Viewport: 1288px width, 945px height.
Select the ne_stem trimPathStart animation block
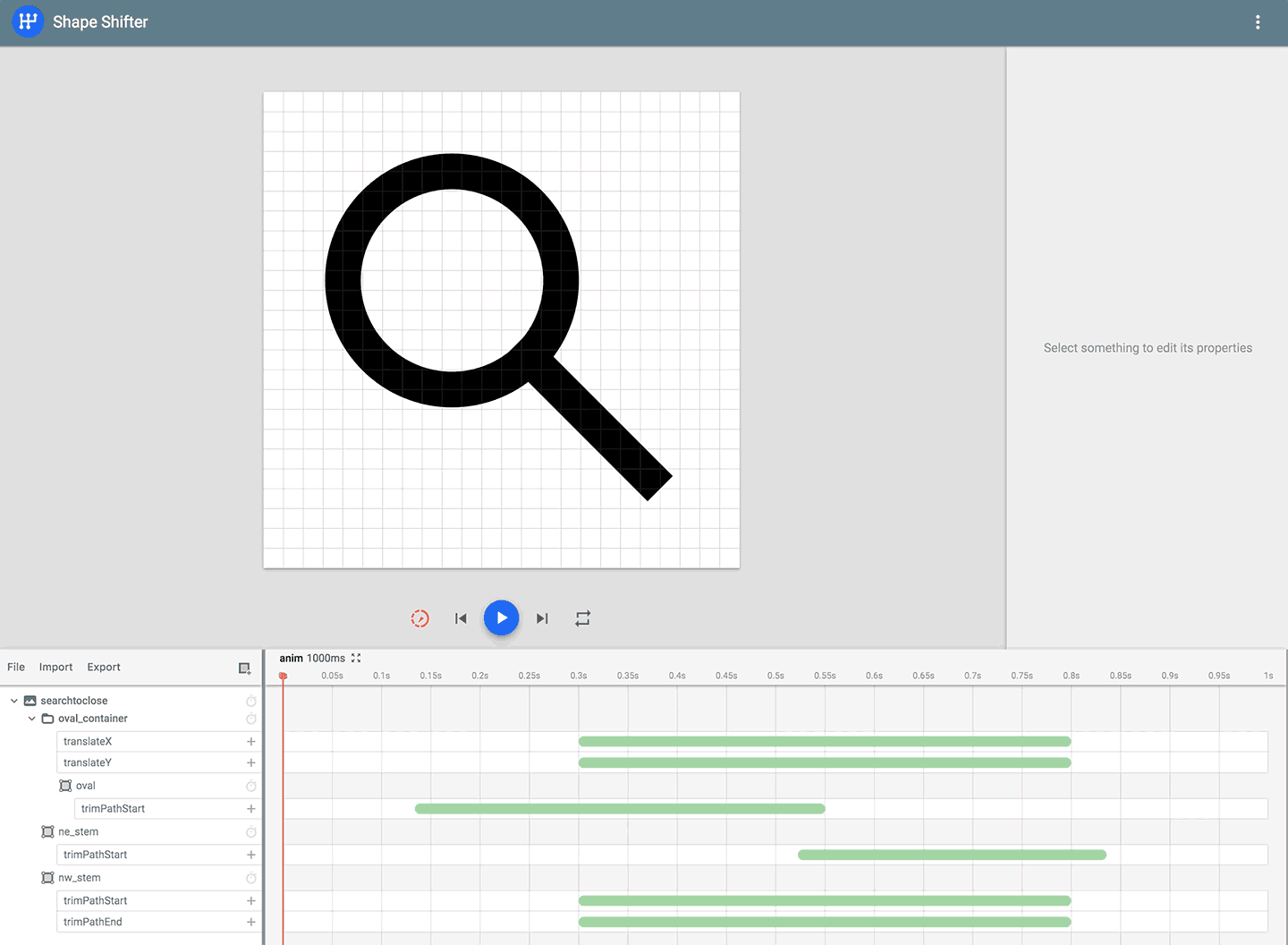coord(953,855)
